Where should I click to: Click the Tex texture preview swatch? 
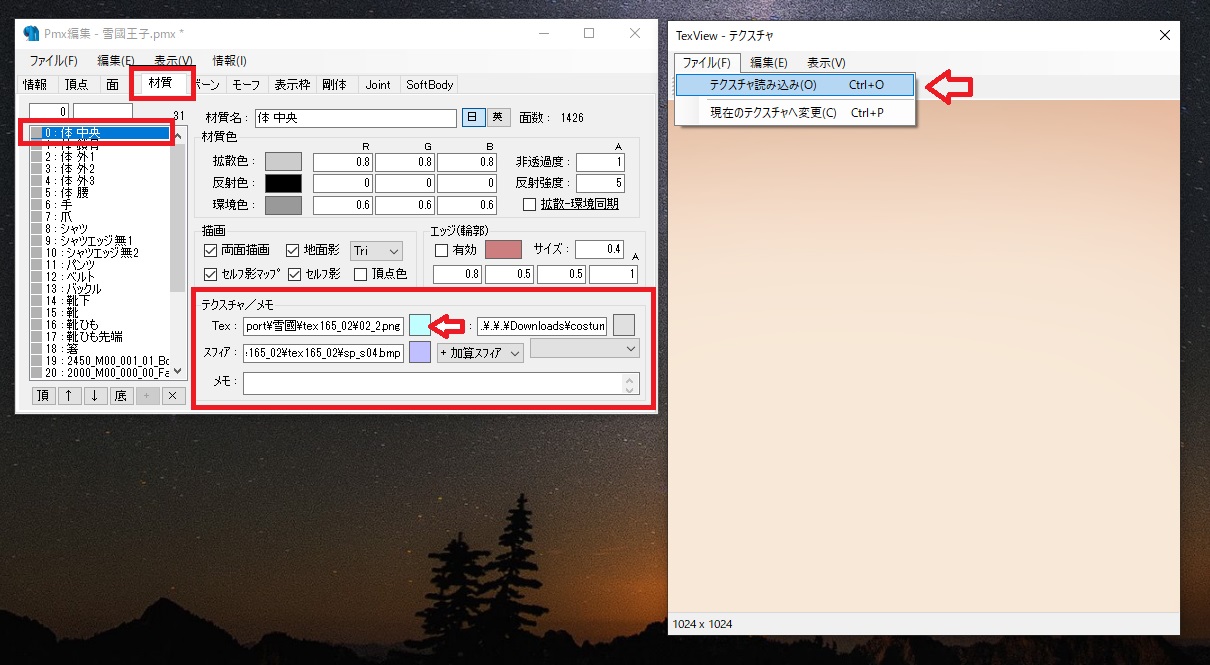[x=420, y=325]
